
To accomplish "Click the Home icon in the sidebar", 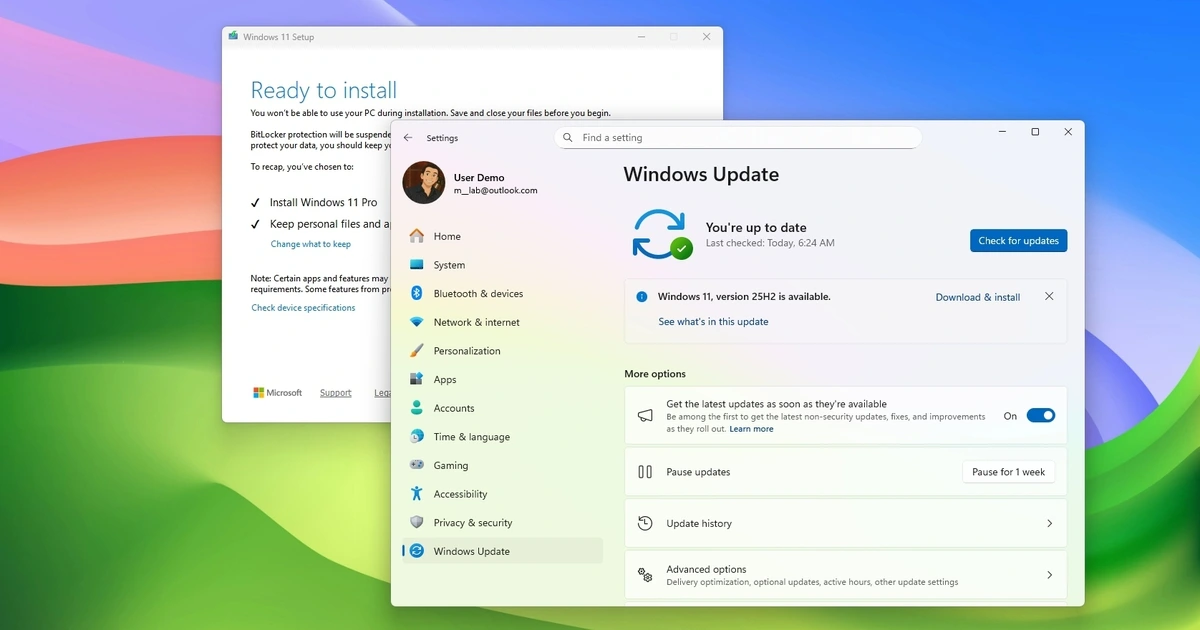I will pos(417,237).
